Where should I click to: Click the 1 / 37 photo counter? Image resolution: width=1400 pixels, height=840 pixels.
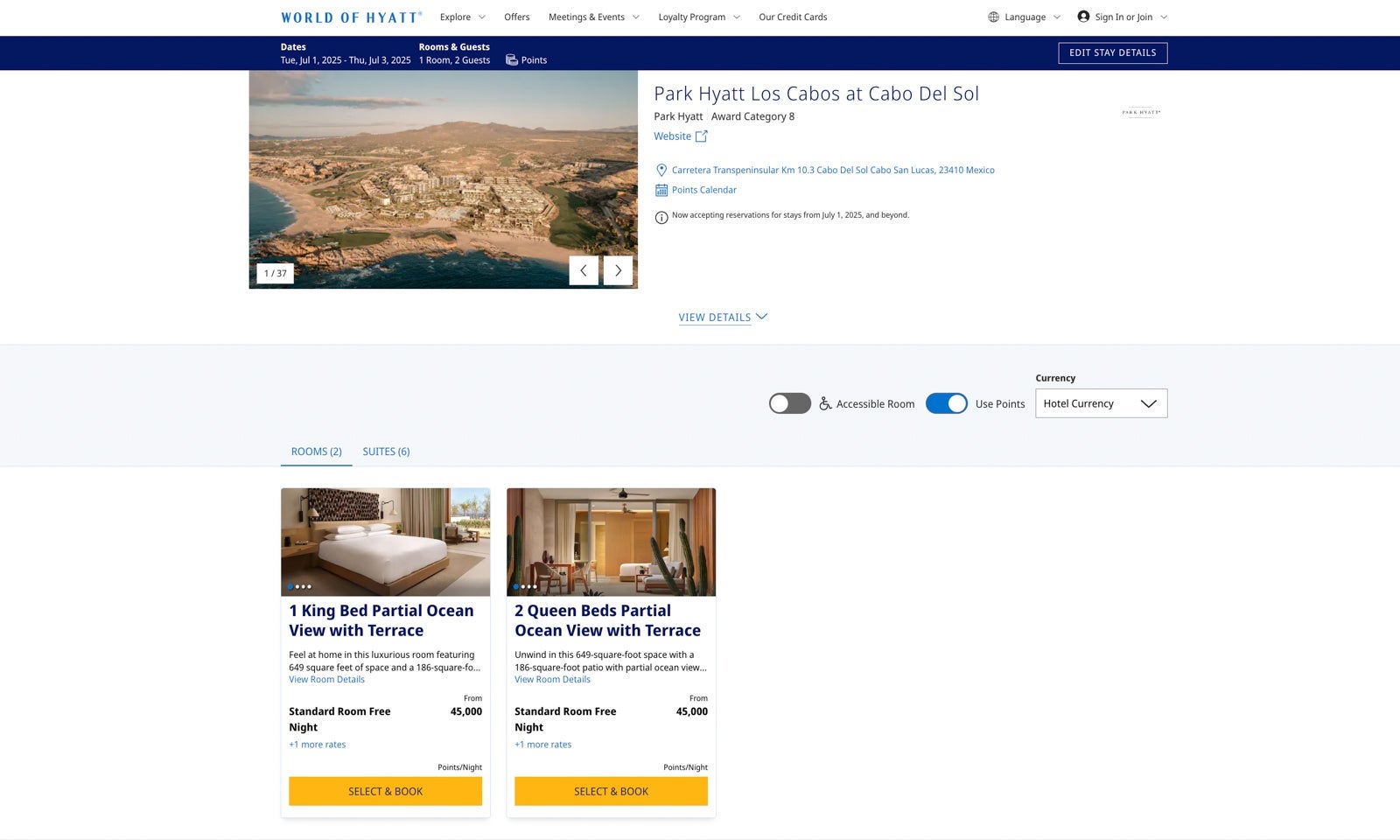point(276,273)
